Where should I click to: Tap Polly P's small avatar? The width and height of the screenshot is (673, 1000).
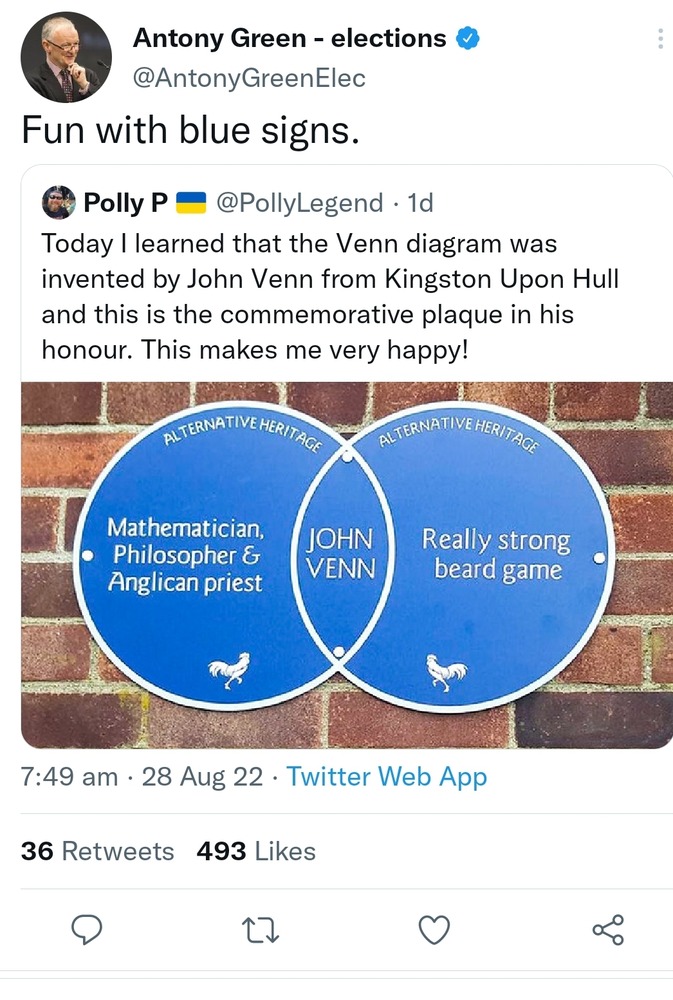click(x=58, y=203)
